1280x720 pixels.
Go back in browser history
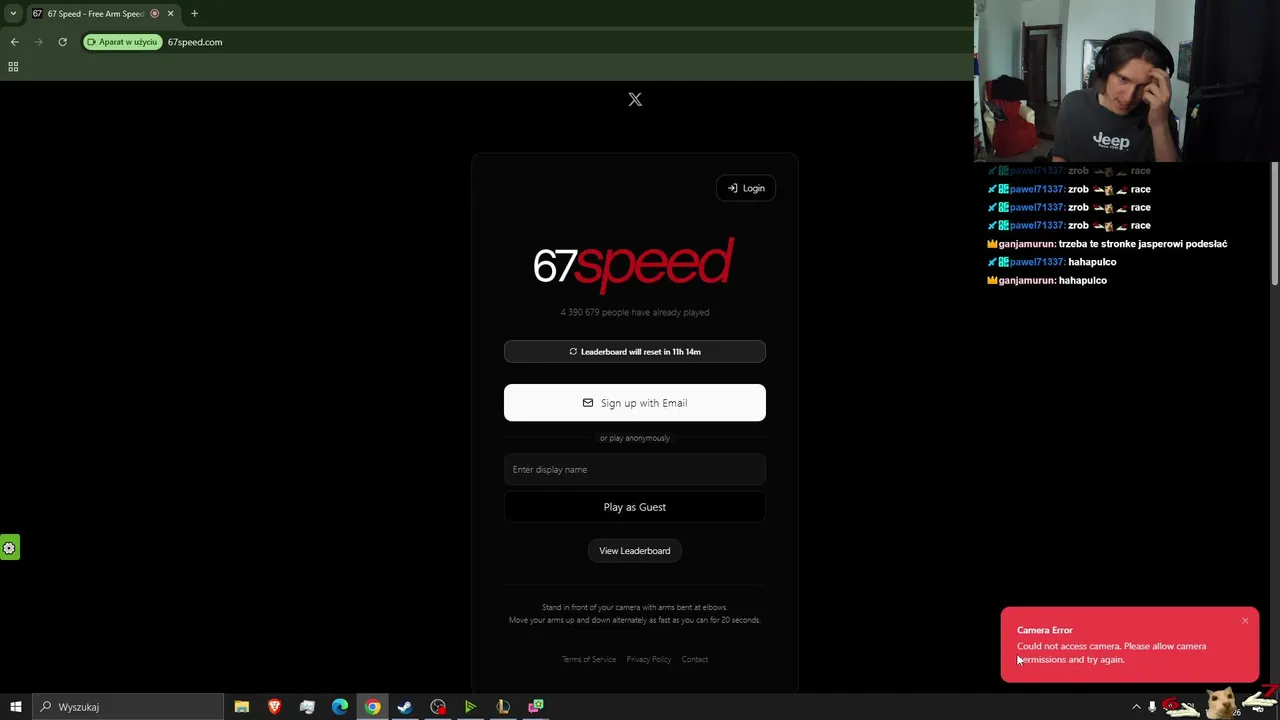(x=14, y=42)
